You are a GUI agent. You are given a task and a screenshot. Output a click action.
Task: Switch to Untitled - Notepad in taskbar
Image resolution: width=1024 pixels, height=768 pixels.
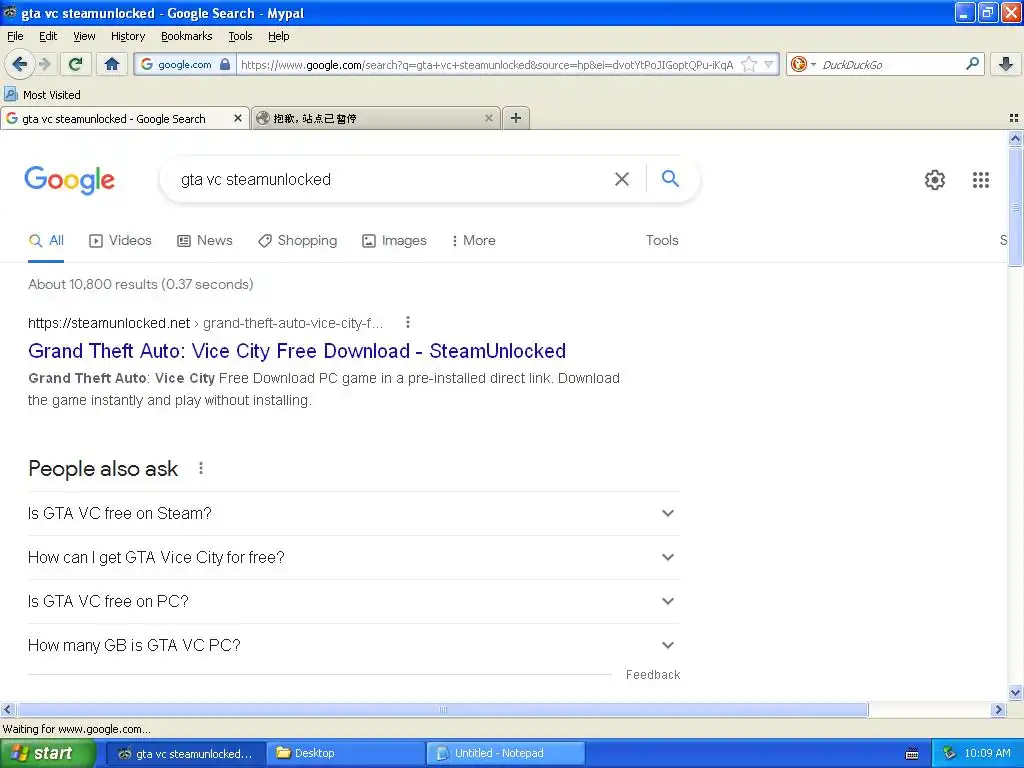[x=505, y=753]
